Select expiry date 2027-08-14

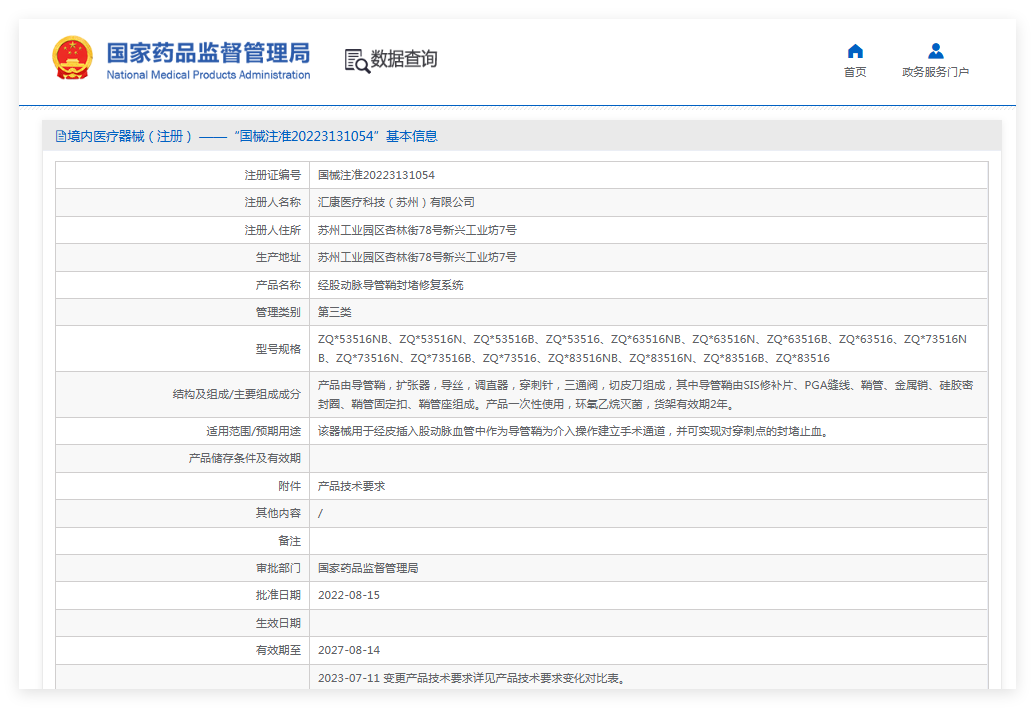(349, 650)
